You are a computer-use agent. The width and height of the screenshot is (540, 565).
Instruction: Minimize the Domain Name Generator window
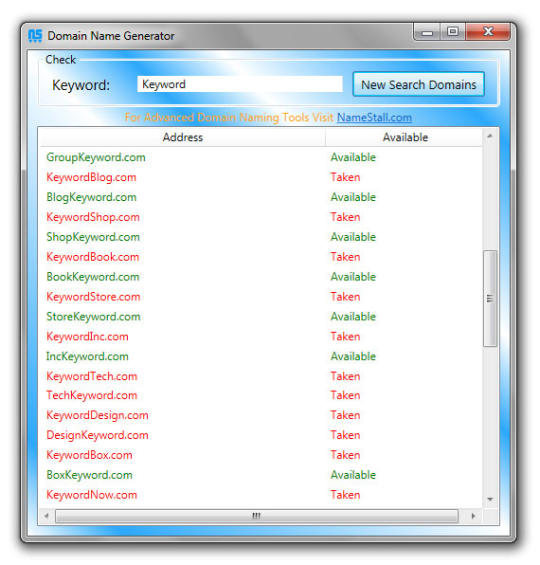(427, 32)
